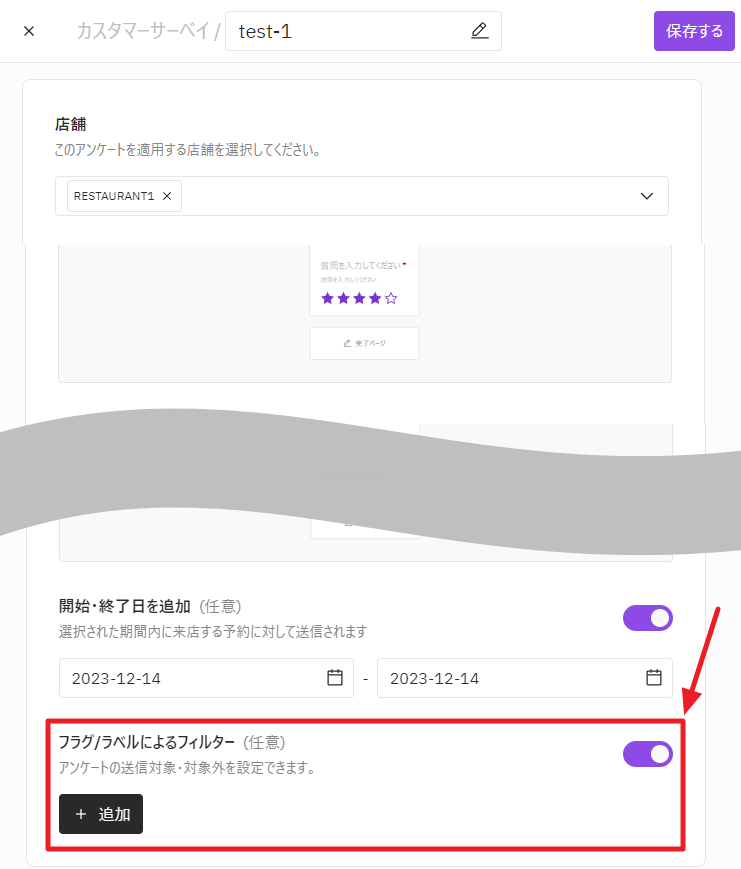741x869 pixels.
Task: Open the 完了ページ card in preview
Action: click(364, 343)
